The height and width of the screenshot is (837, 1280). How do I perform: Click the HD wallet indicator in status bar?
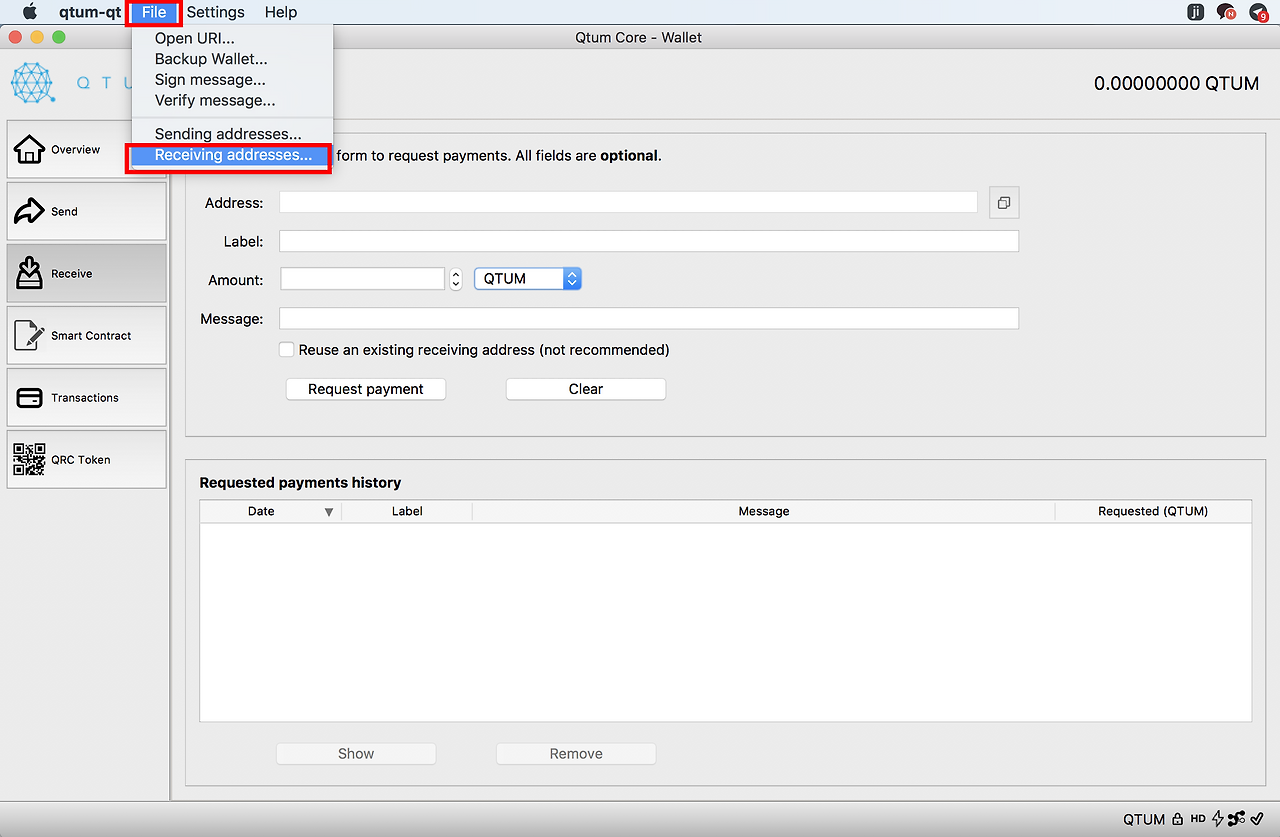1198,819
